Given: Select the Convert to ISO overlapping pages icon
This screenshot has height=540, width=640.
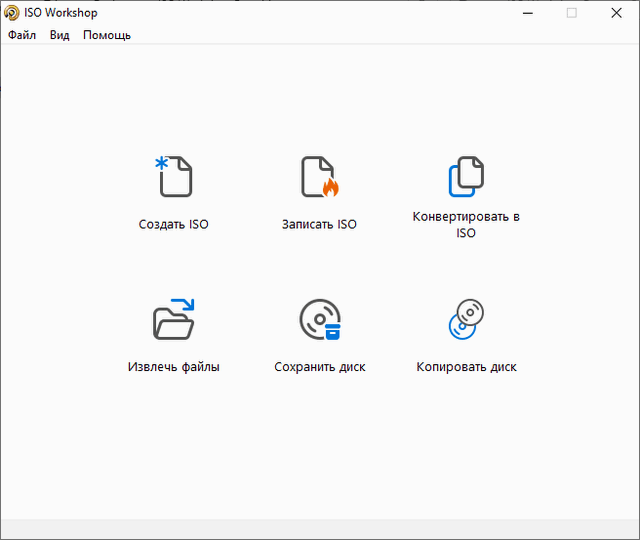Looking at the screenshot, I should point(466,177).
